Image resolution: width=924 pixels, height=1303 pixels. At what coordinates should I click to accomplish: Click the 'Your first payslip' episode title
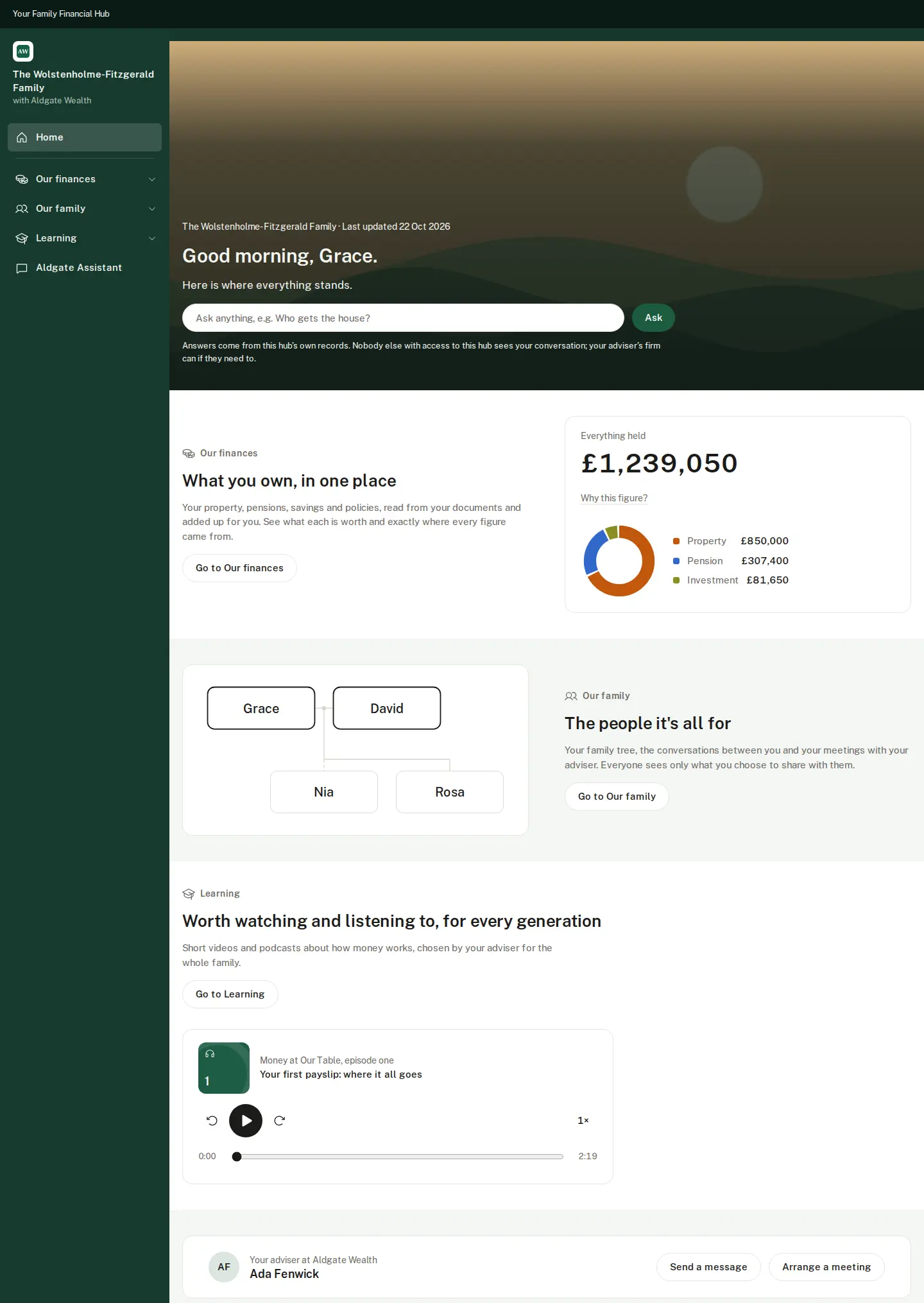341,1074
